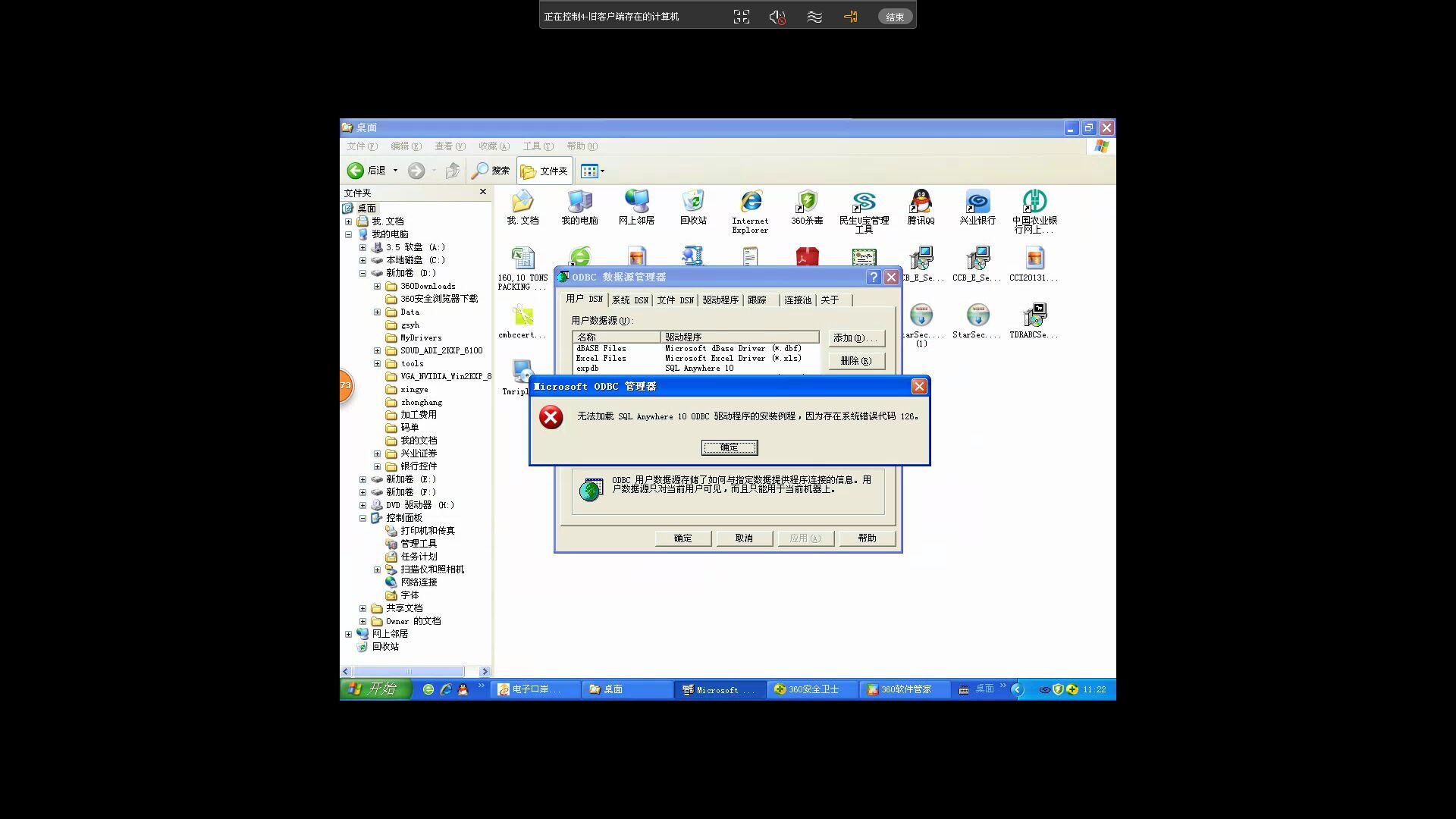Open the Back button history dropdown arrow
1456x819 pixels.
click(395, 171)
